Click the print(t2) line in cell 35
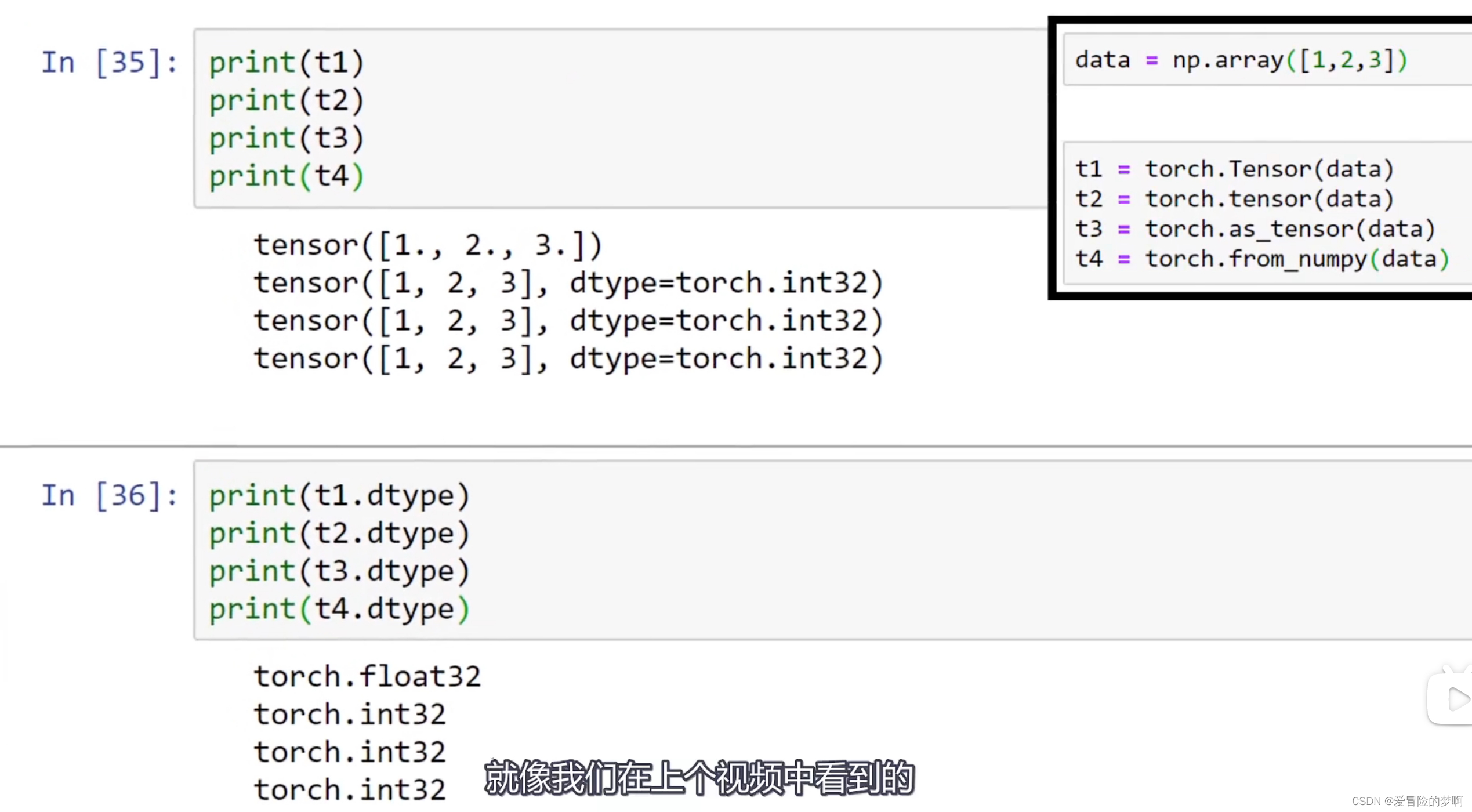The width and height of the screenshot is (1472, 812). [287, 101]
